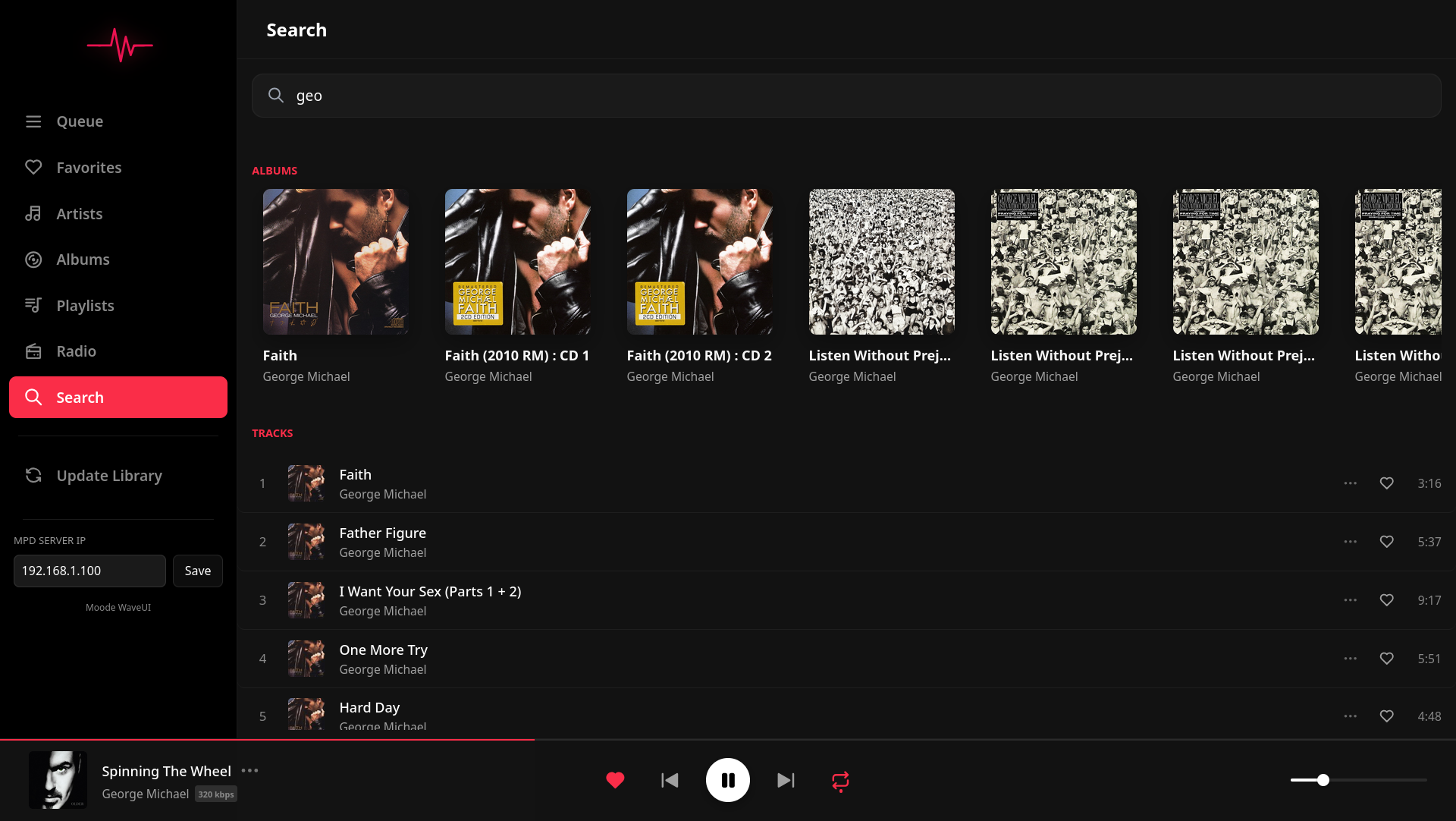
Task: Pause the current track playback
Action: tap(727, 780)
